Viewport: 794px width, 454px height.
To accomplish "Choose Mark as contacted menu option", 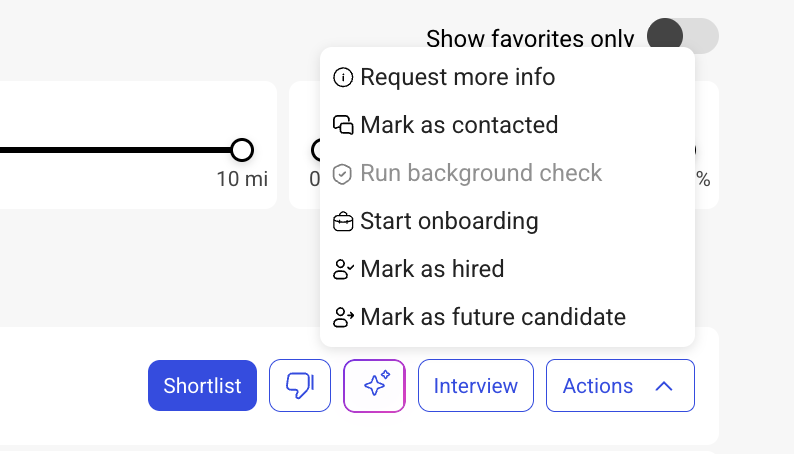I will point(459,125).
